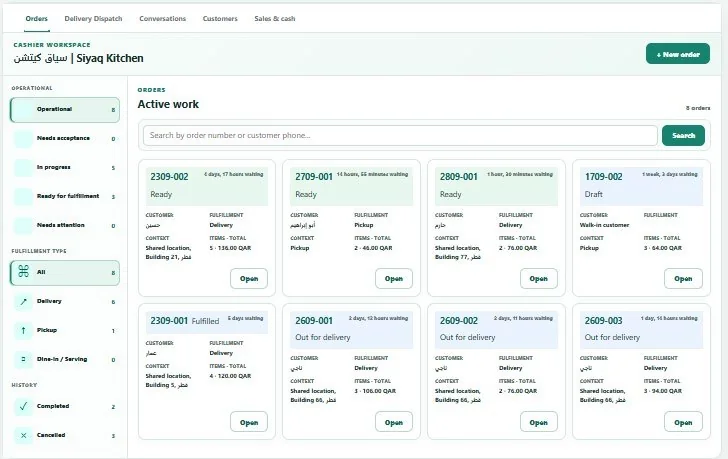The image size is (728, 459).
Task: Open Completed history checkmark icon
Action: [23, 407]
